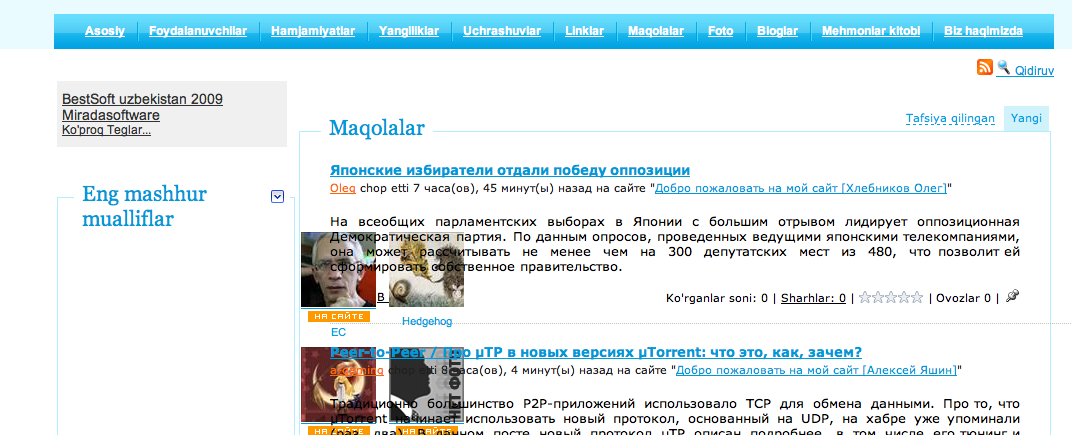Navigate to Mehmonlar kitobi page
This screenshot has height=435, width=1072.
[x=870, y=31]
